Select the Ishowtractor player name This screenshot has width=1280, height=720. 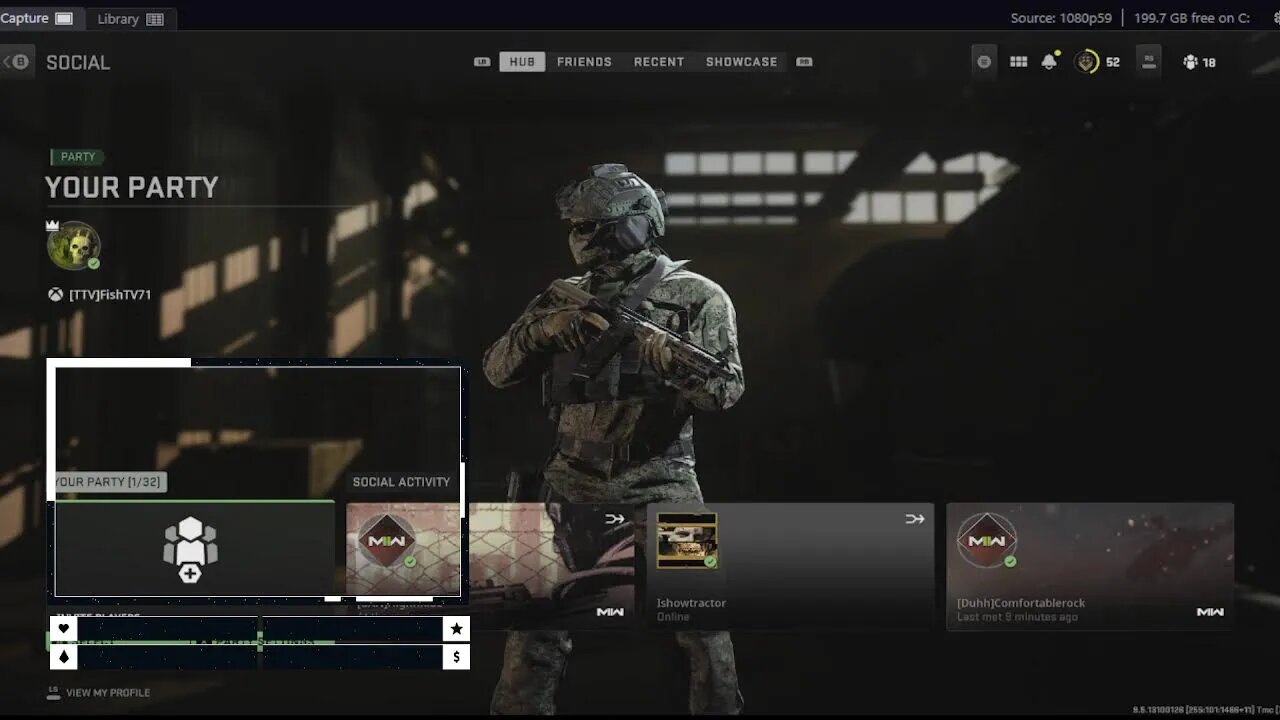pyautogui.click(x=691, y=603)
